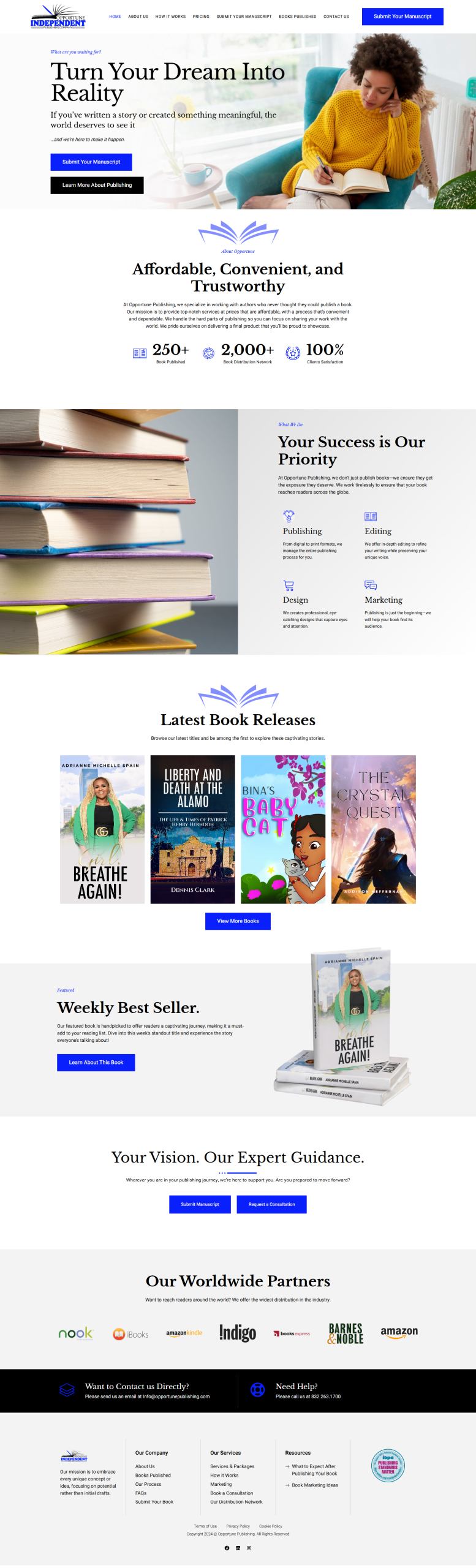Open the Instagram icon in footer
476x1568 pixels.
pos(249,1548)
